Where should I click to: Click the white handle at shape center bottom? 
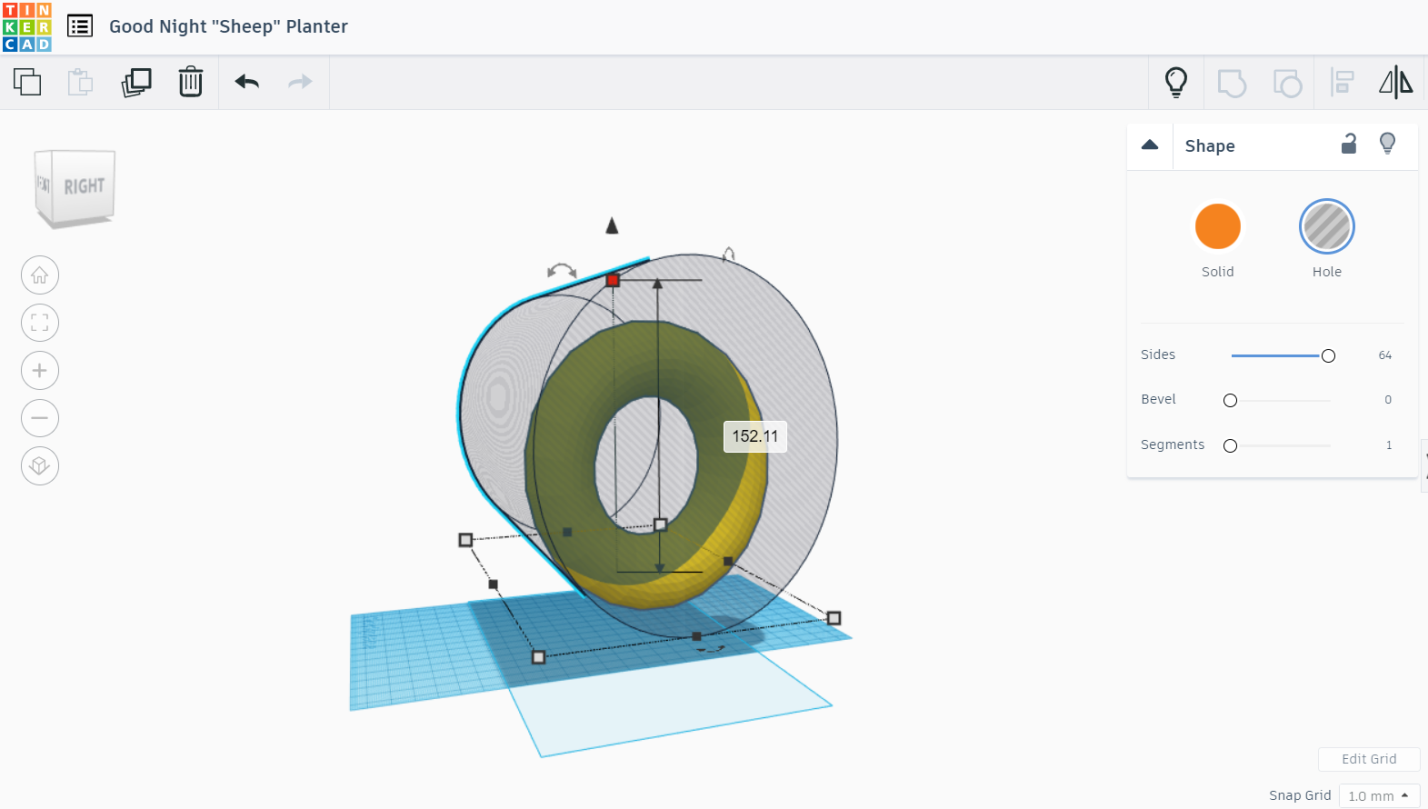[x=660, y=524]
